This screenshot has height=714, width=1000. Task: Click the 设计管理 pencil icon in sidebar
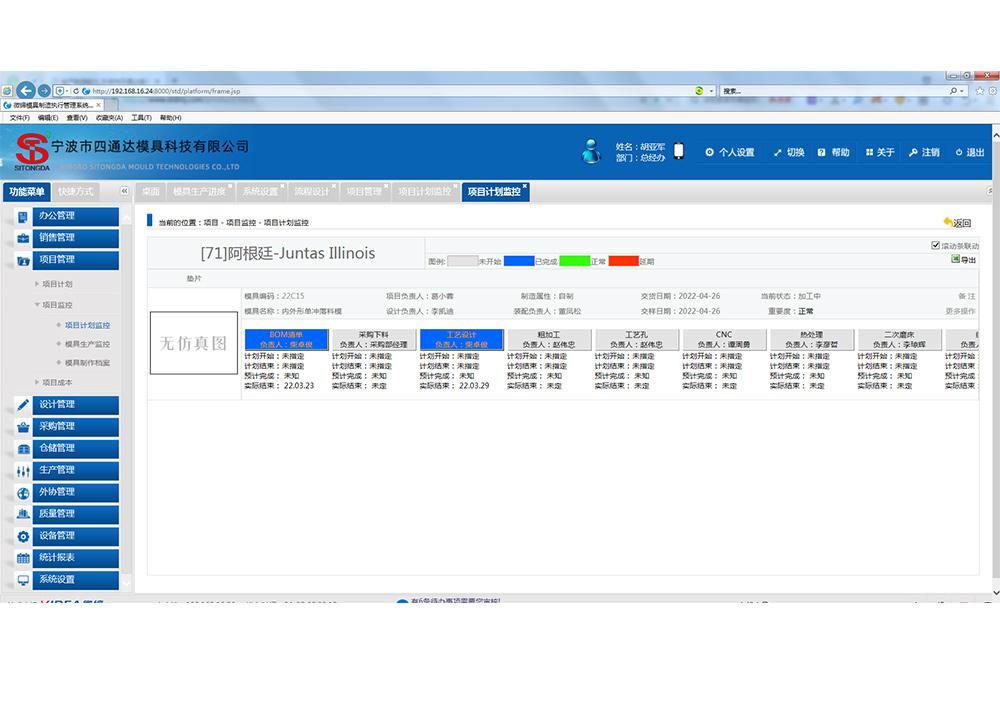tap(23, 405)
